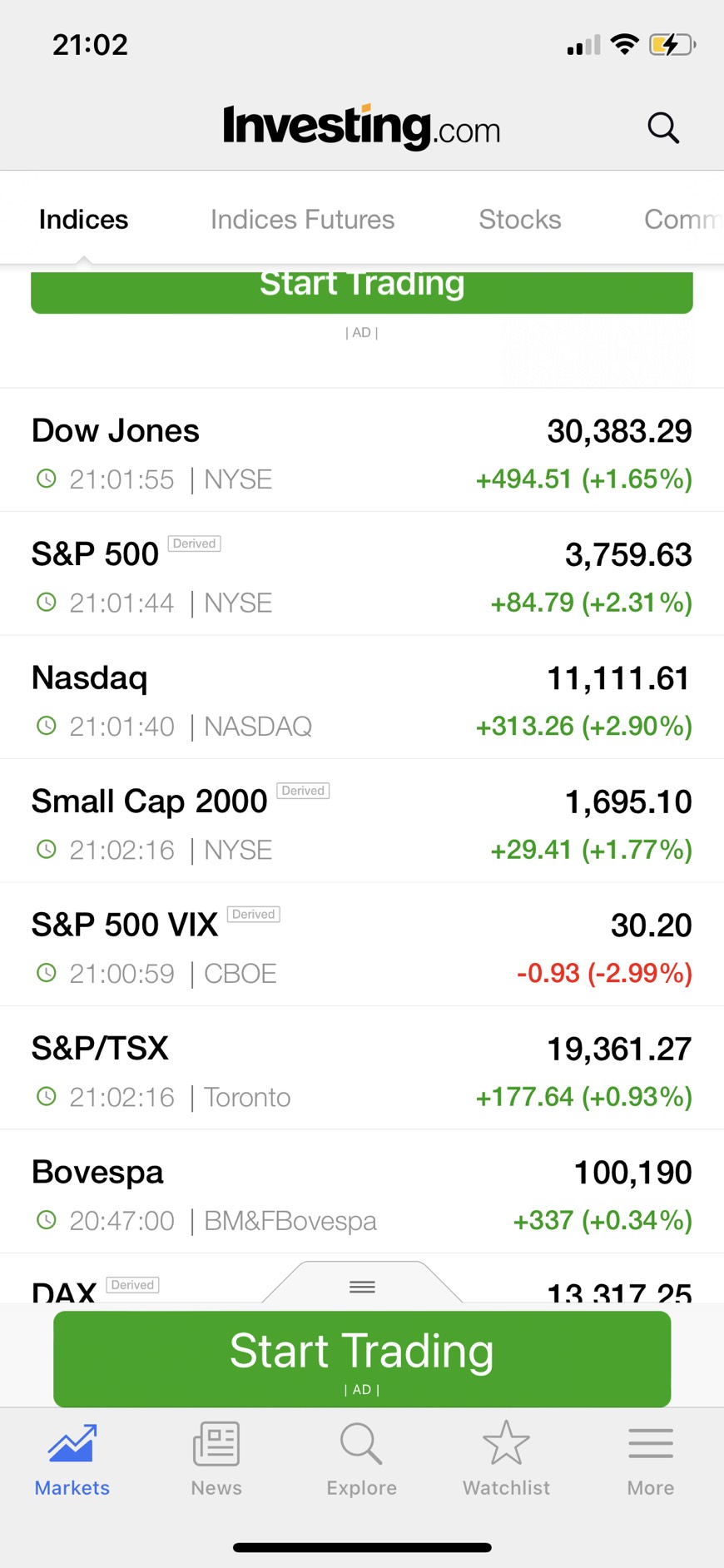
Task: Tap the Derived badge next to S&P 500
Action: [195, 543]
